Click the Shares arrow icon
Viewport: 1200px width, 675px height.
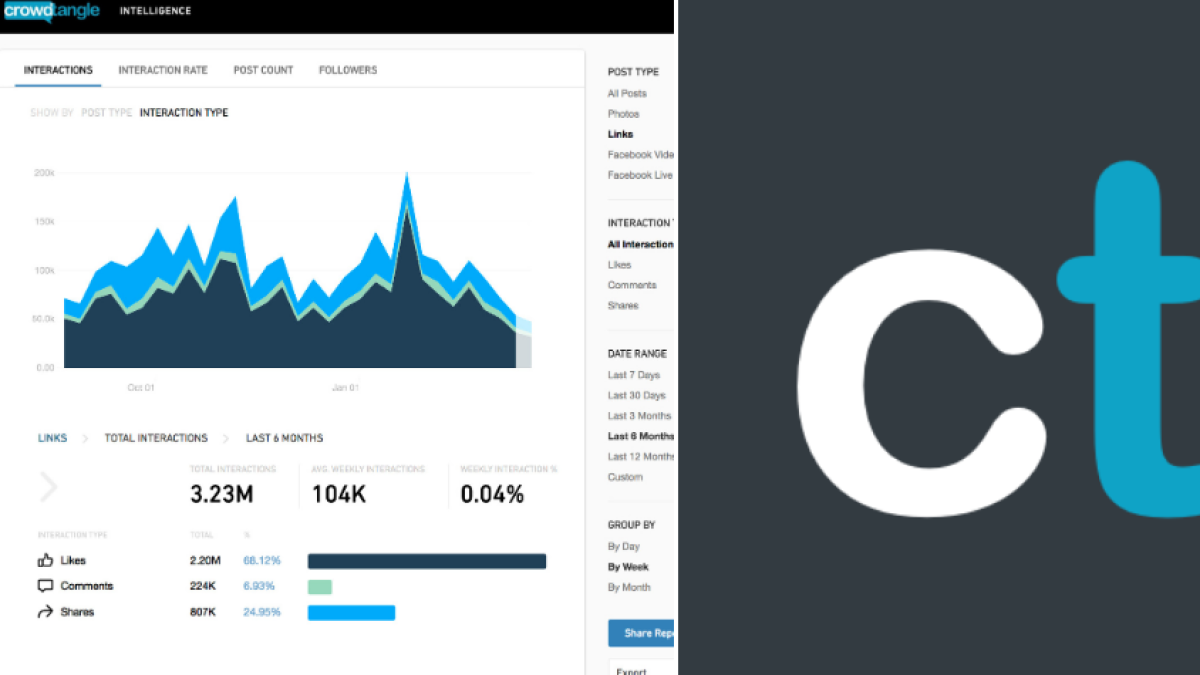46,611
